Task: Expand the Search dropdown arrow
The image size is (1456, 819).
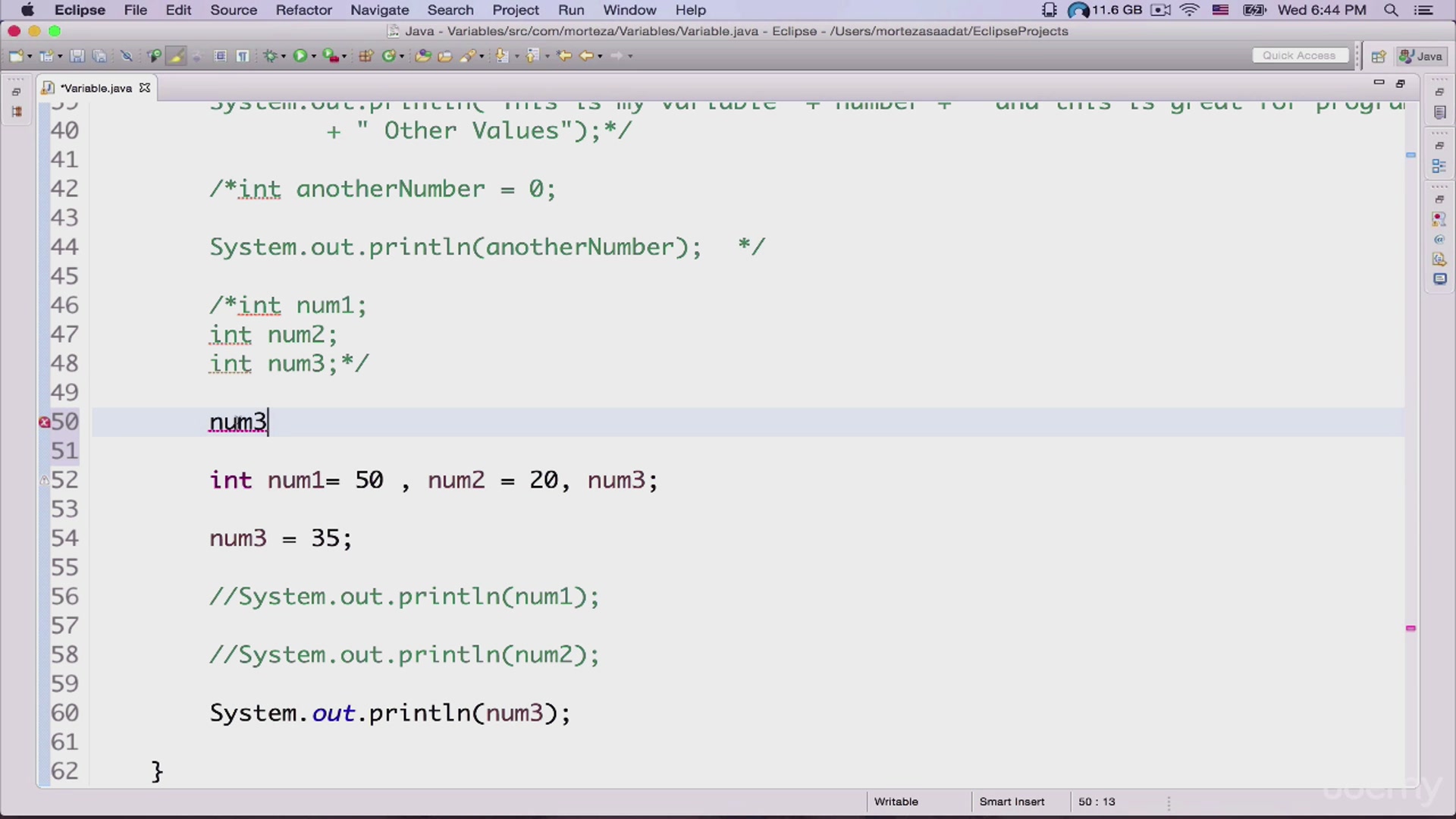Action: pos(482,56)
